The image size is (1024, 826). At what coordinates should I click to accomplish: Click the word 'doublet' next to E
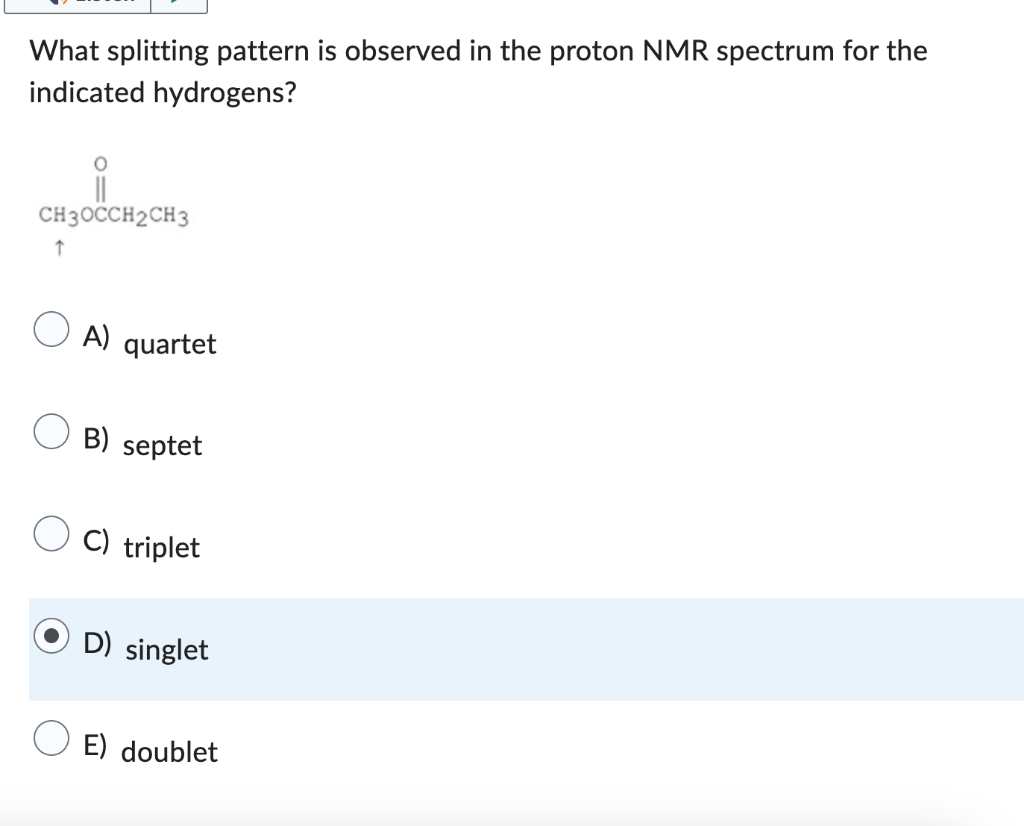coord(169,753)
